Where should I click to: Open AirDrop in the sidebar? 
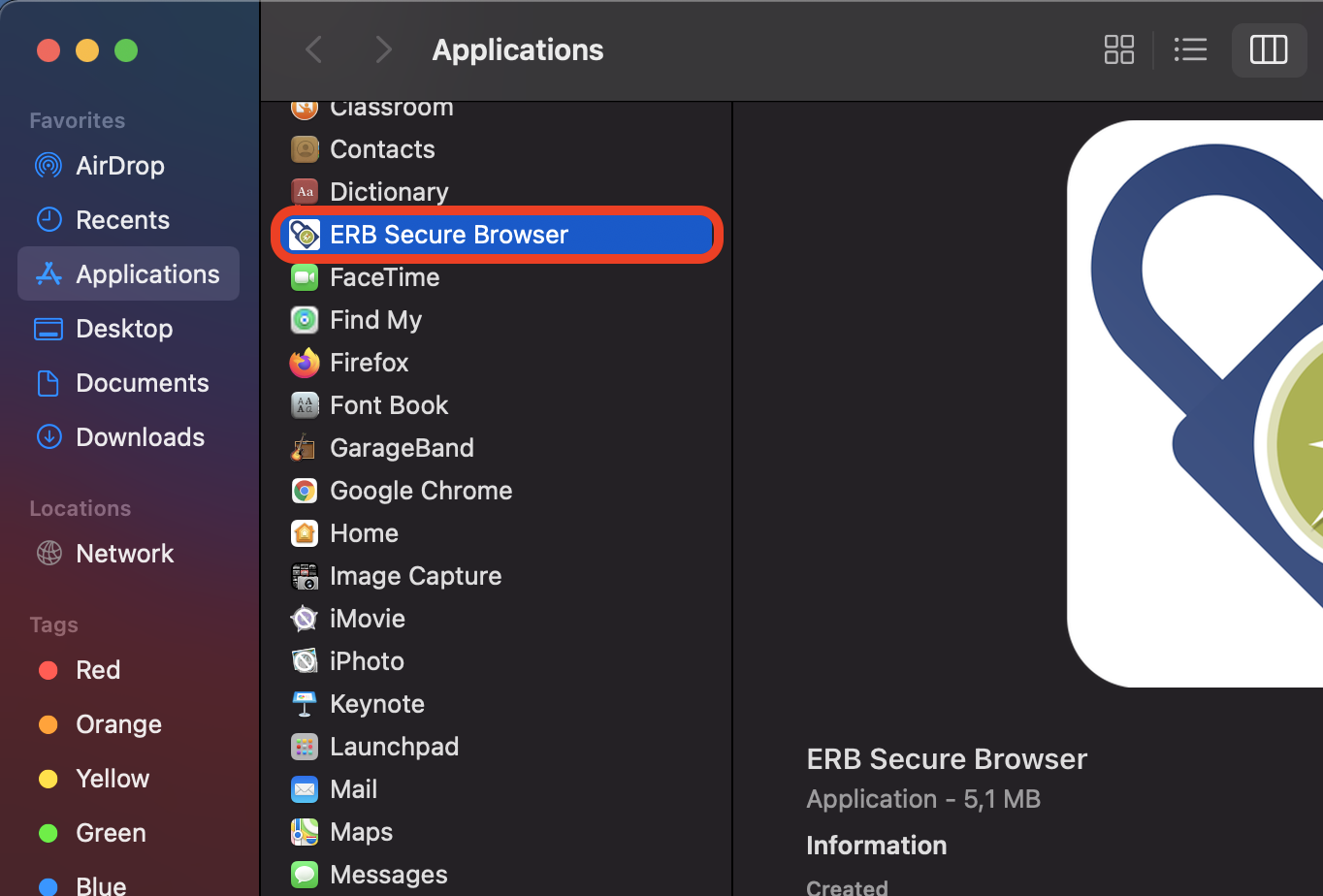point(119,166)
